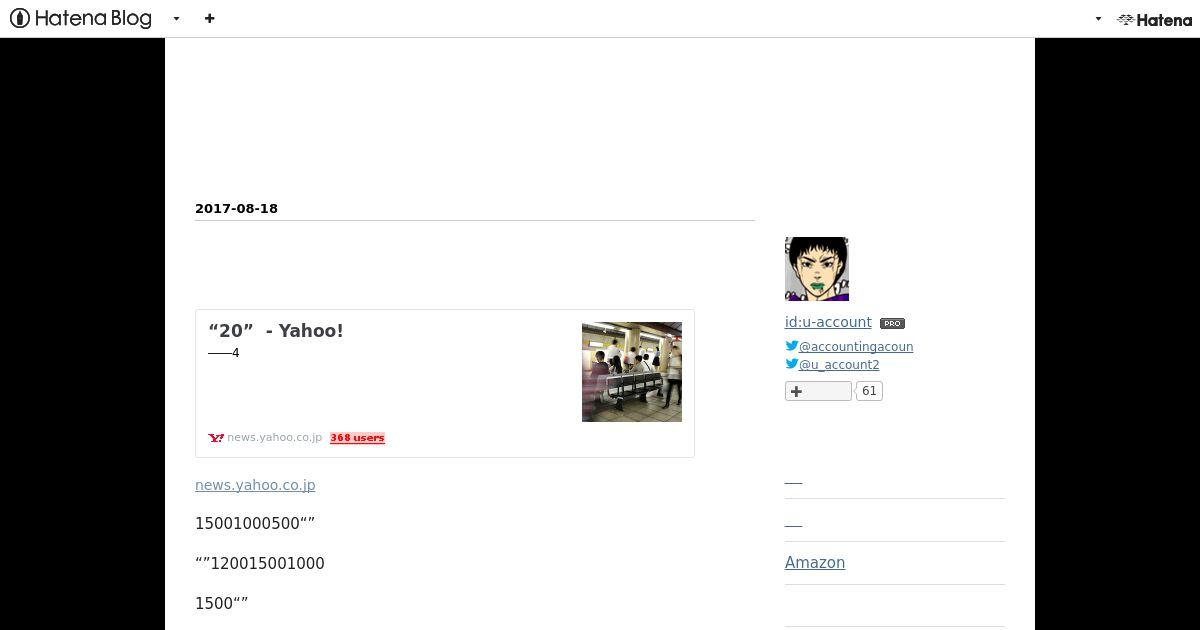1200x630 pixels.
Task: Click the station photo thumbnail
Action: point(632,372)
